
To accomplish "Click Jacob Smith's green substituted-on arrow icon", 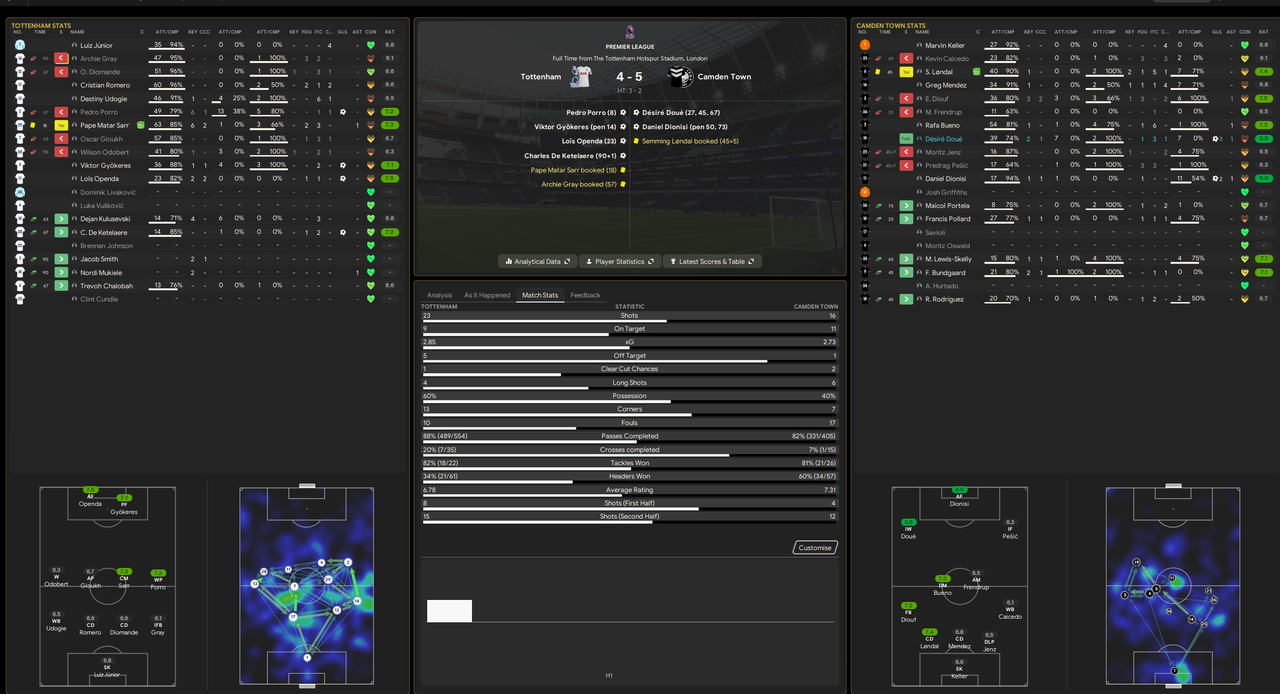I will coord(61,258).
